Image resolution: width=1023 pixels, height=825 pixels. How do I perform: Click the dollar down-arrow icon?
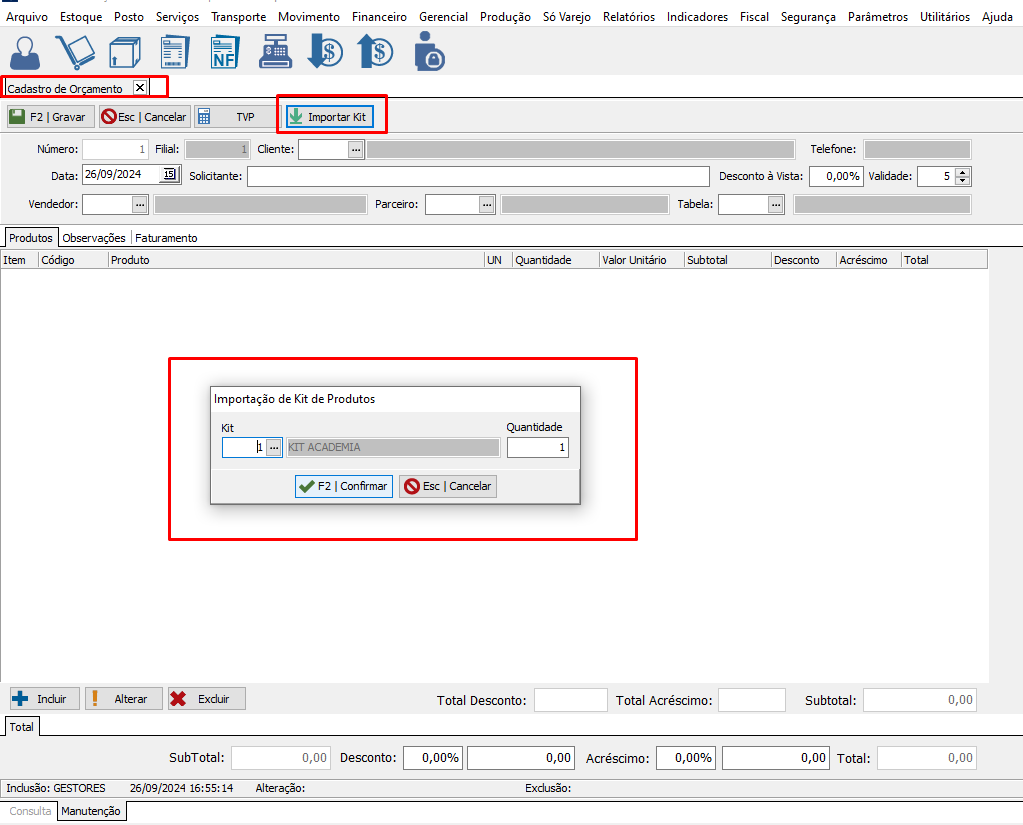(325, 51)
